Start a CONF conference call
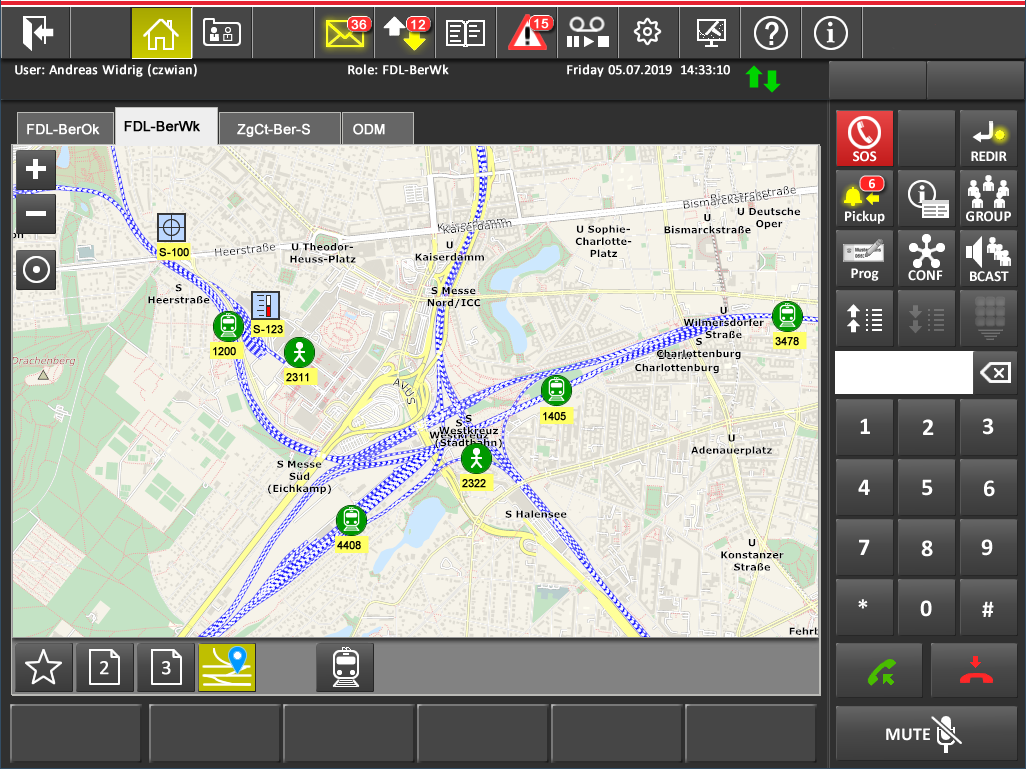The width and height of the screenshot is (1026, 769). (927, 259)
